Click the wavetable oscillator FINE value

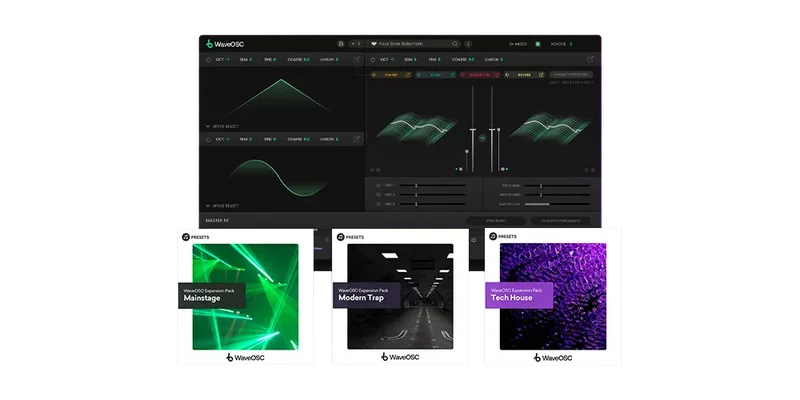pyautogui.click(x=439, y=60)
